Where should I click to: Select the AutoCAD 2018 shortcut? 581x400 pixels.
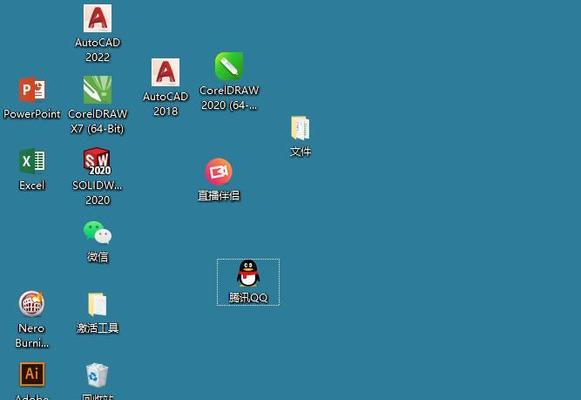point(165,72)
